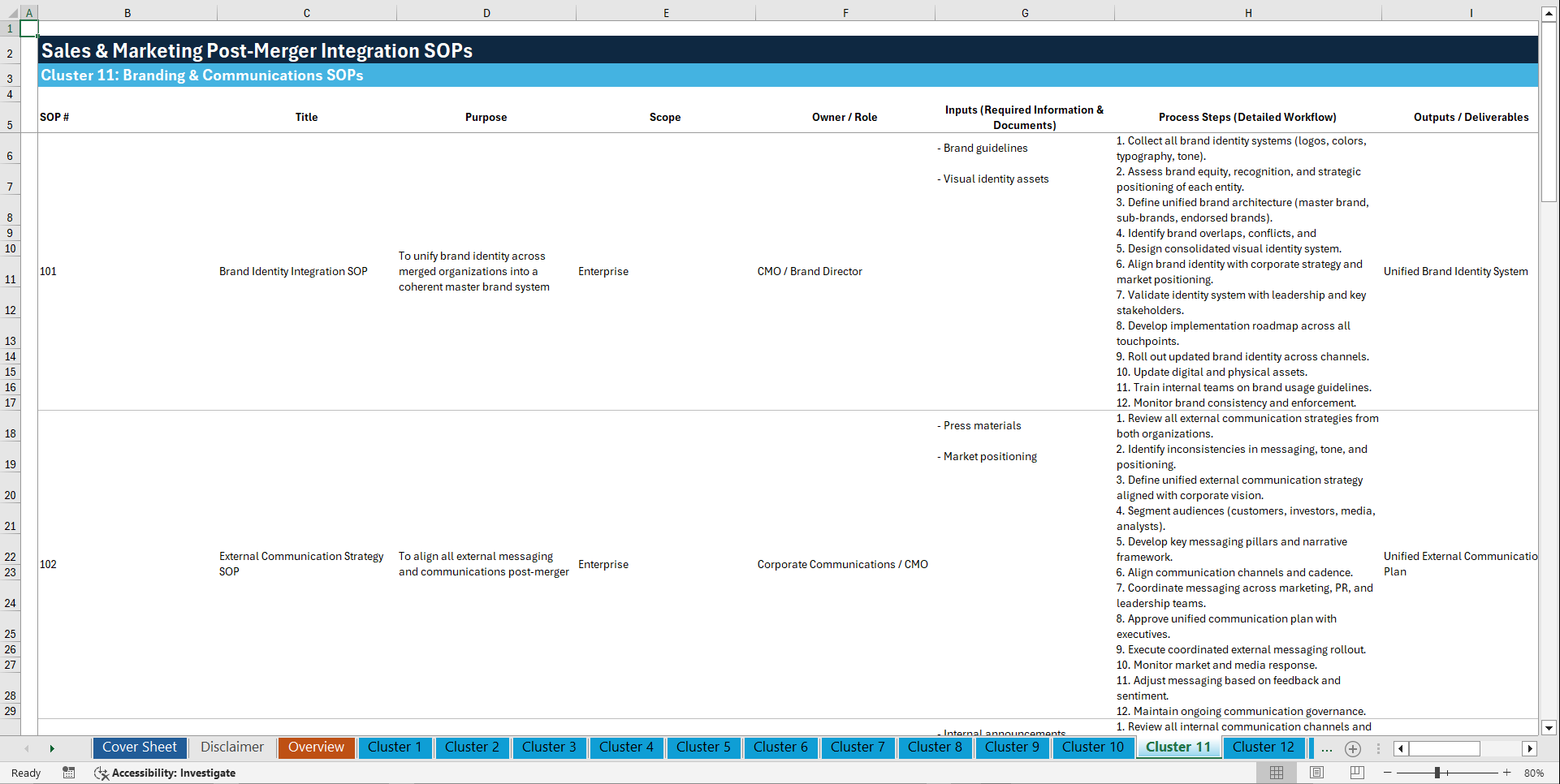This screenshot has height=784, width=1560.
Task: Click the right sheet navigation arrow
Action: click(52, 748)
